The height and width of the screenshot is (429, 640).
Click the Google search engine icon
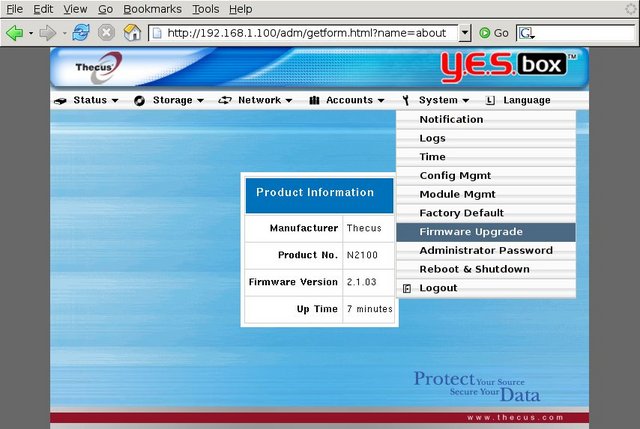(x=526, y=33)
